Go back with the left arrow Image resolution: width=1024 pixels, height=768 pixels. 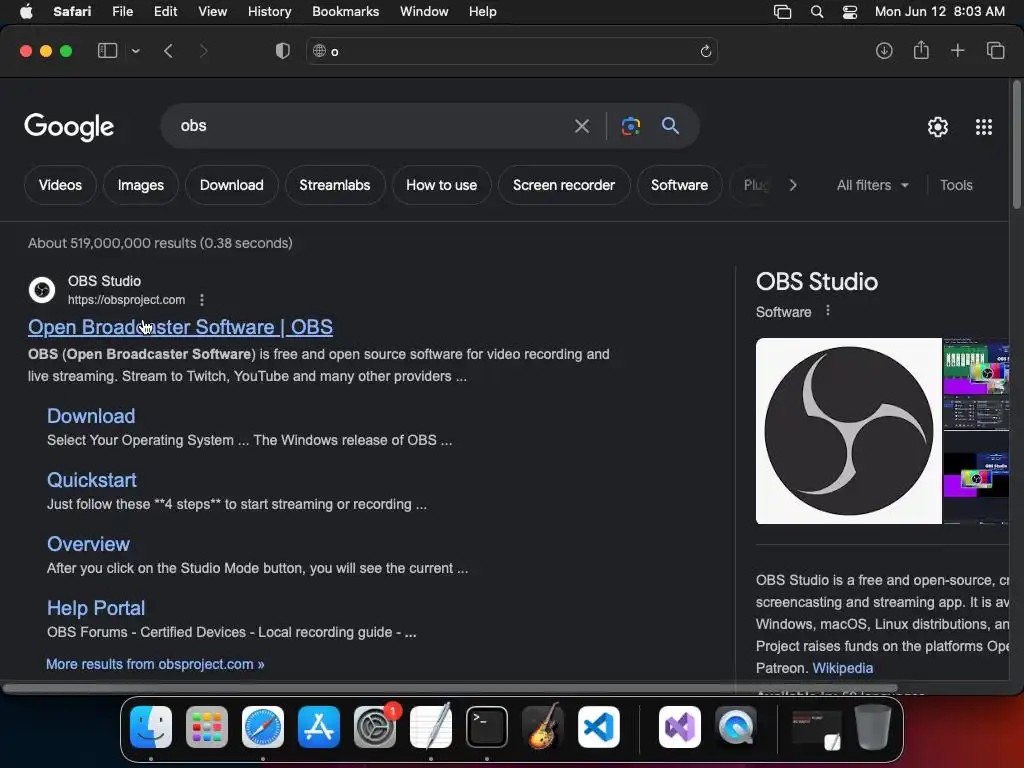coord(168,51)
